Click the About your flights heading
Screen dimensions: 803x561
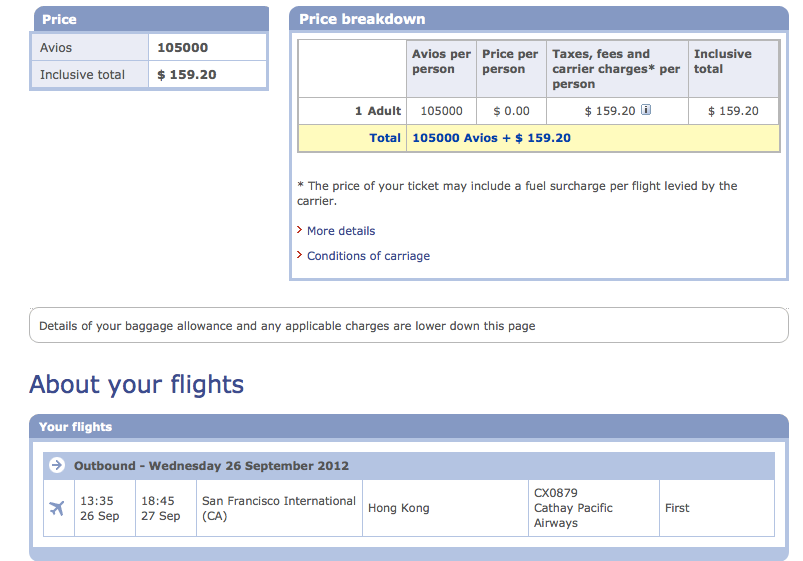[x=136, y=384]
